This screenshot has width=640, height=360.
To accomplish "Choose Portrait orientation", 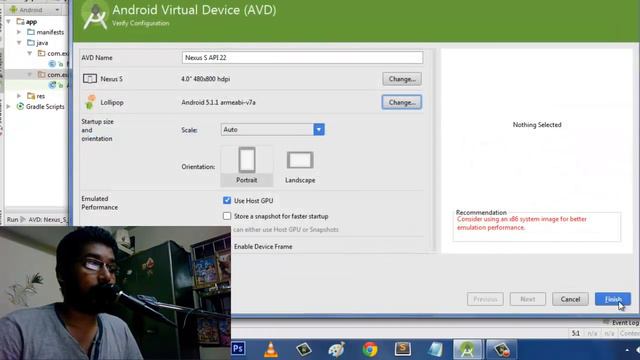I will (247, 165).
